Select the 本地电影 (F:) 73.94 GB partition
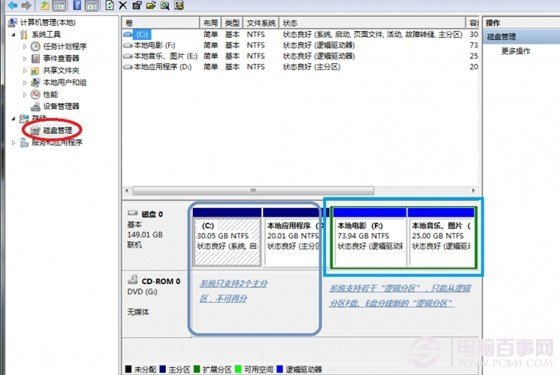Image resolution: width=560 pixels, height=375 pixels. 370,237
